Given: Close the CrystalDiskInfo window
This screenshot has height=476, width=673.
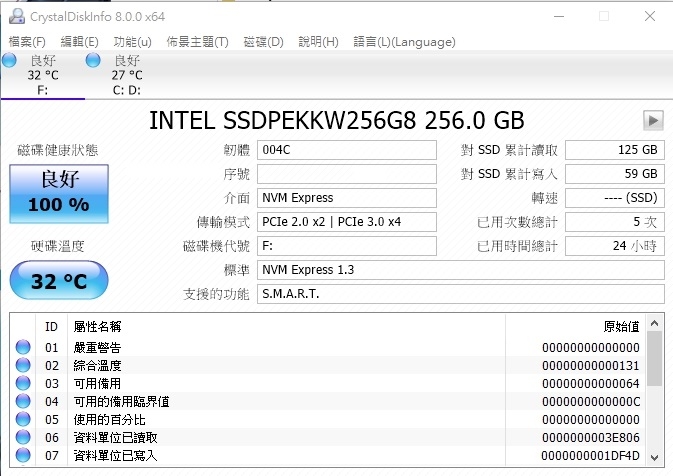Looking at the screenshot, I should point(650,16).
